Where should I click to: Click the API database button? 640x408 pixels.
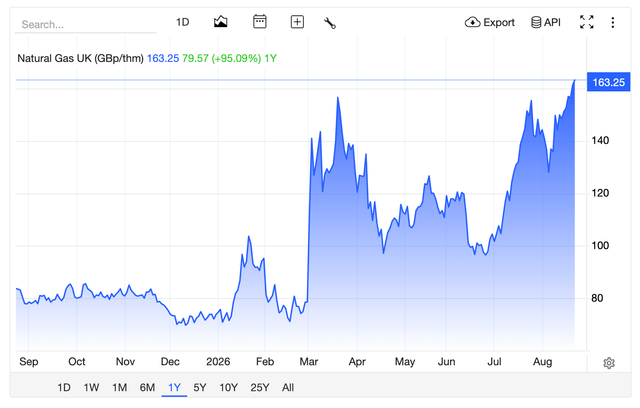pyautogui.click(x=546, y=22)
